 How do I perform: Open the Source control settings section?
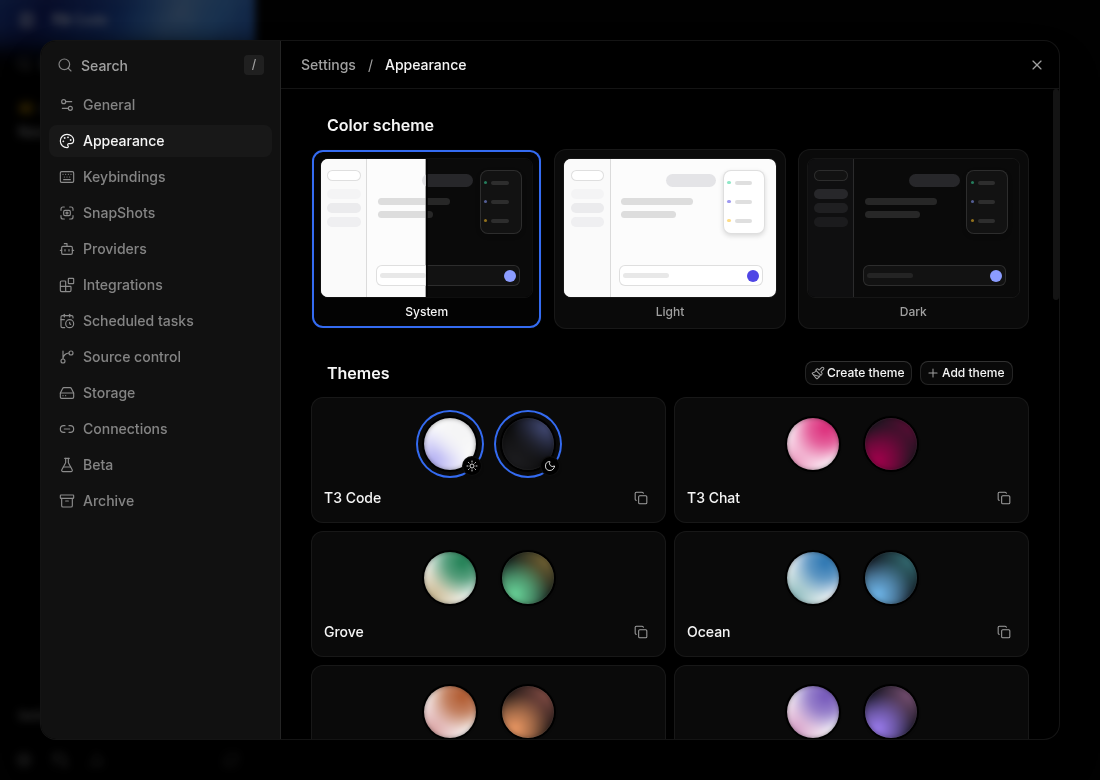(x=161, y=357)
